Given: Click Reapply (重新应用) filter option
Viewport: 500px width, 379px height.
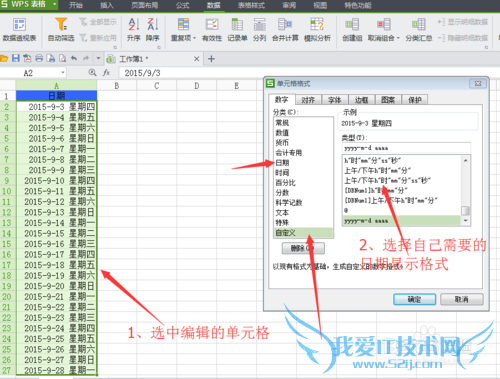Looking at the screenshot, I should point(98,38).
